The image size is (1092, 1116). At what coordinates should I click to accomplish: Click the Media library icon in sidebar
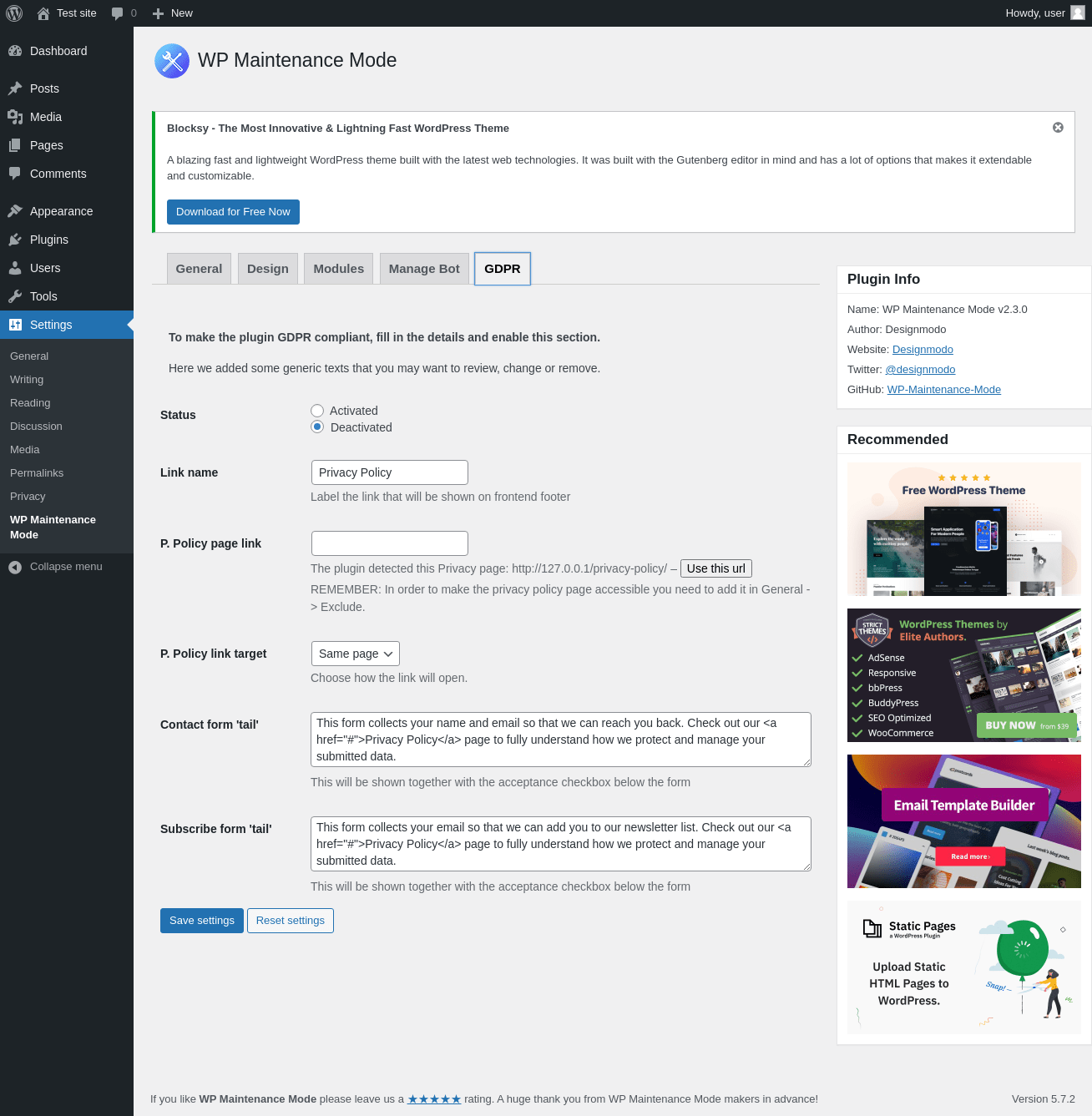(15, 117)
